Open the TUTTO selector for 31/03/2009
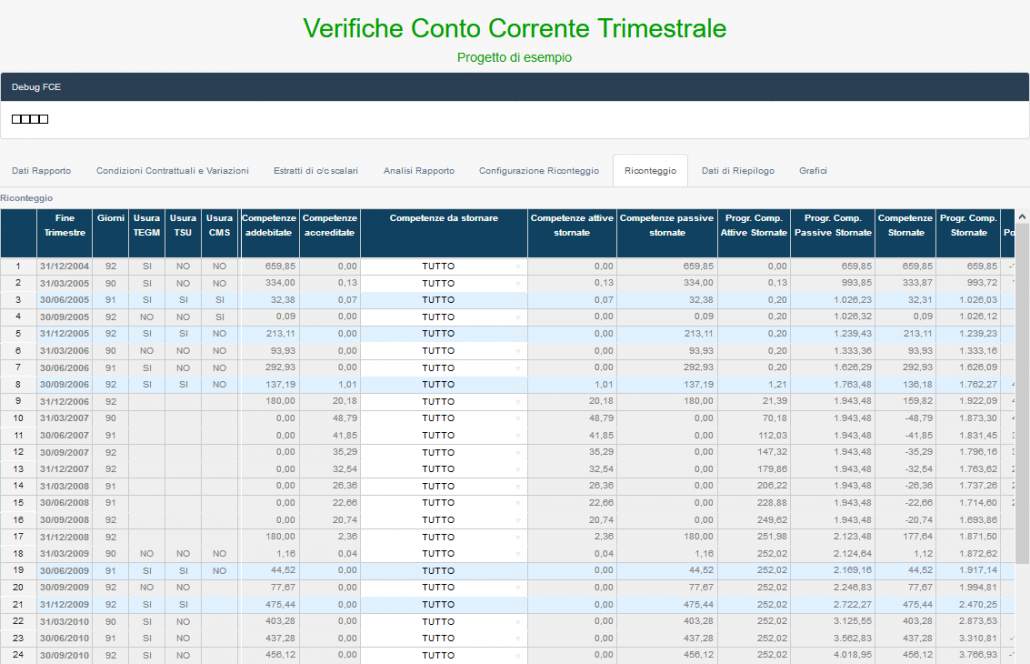Screen dimensions: 1030x664 (x=444, y=554)
